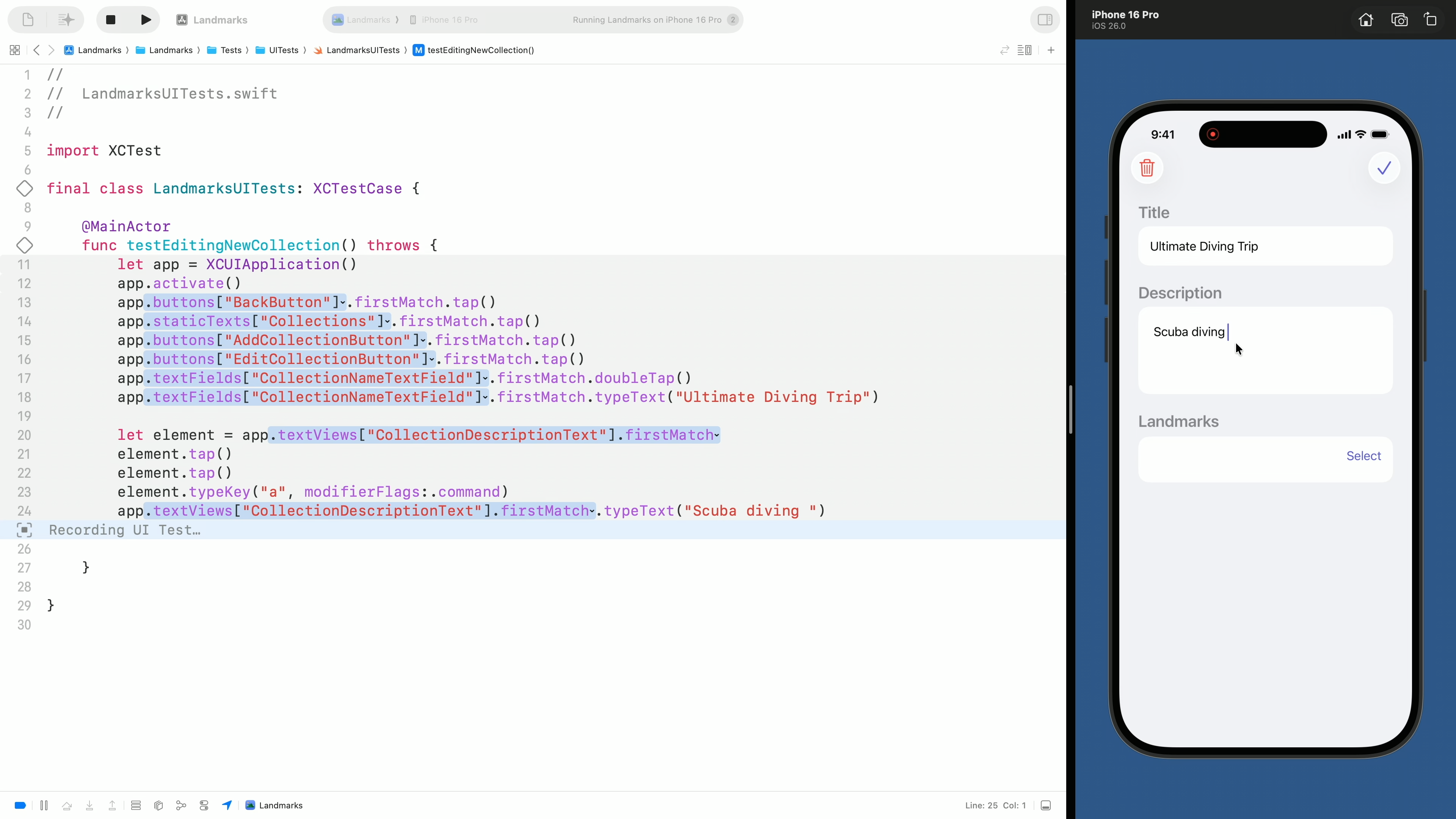Take a simulator screenshot with camera icon
1456x819 pixels.
(x=1399, y=20)
